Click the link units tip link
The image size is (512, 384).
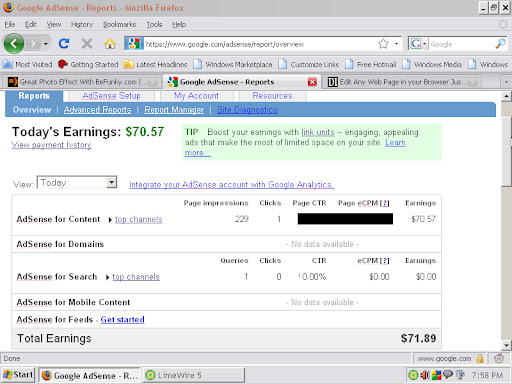pos(318,132)
